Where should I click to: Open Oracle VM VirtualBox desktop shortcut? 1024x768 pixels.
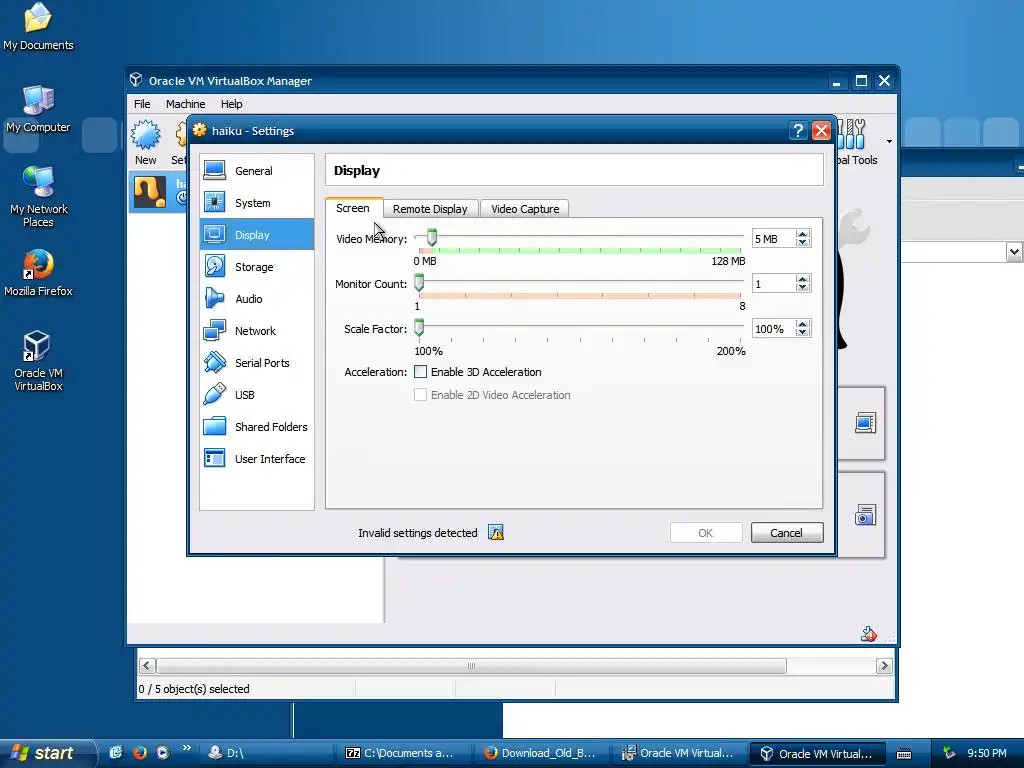tap(38, 361)
